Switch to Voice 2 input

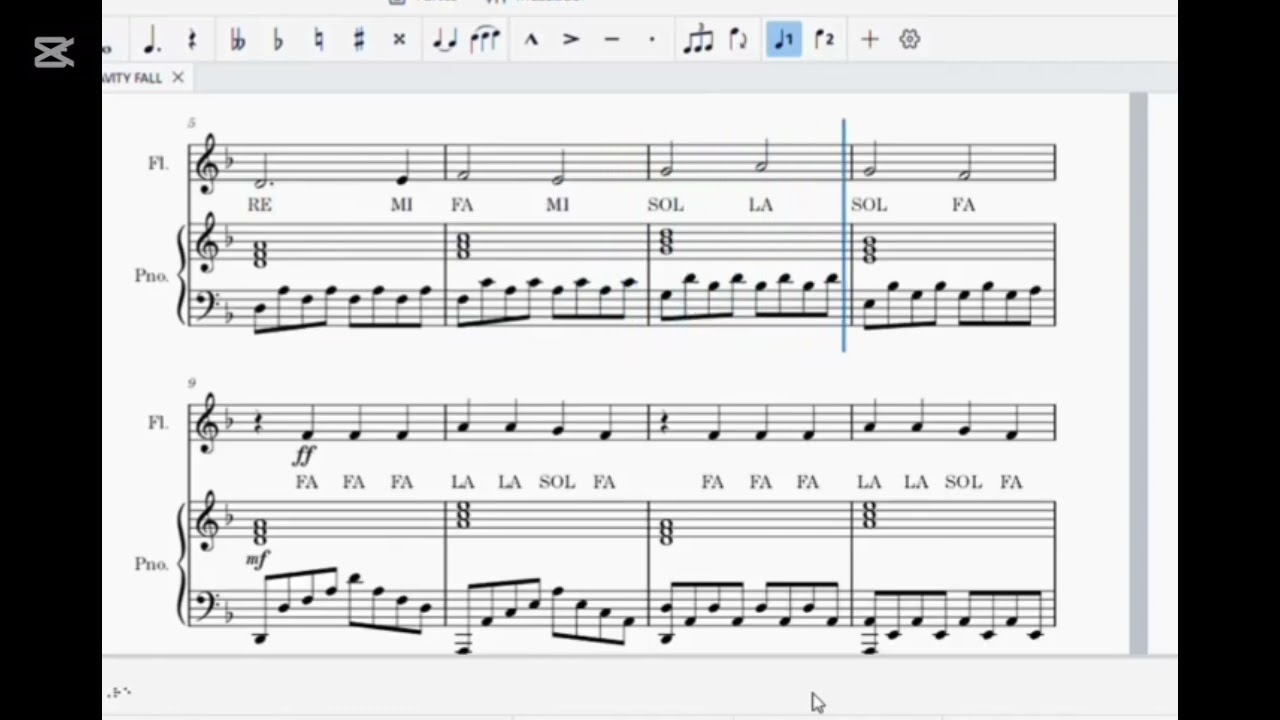pos(824,40)
